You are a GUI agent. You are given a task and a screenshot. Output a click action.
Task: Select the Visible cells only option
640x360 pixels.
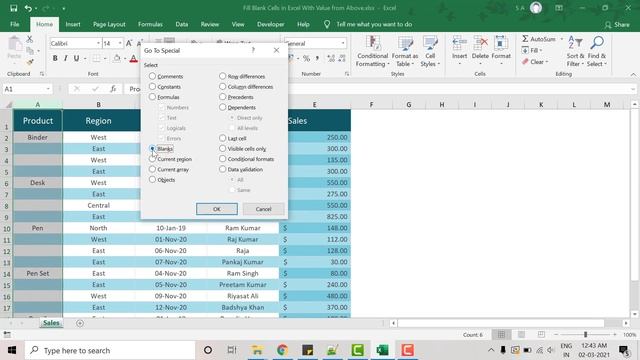tap(222, 149)
